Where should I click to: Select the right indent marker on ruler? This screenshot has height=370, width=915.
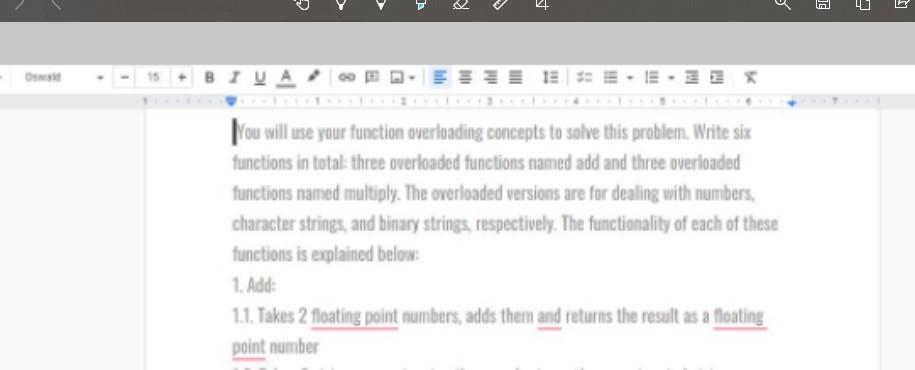coord(792,103)
